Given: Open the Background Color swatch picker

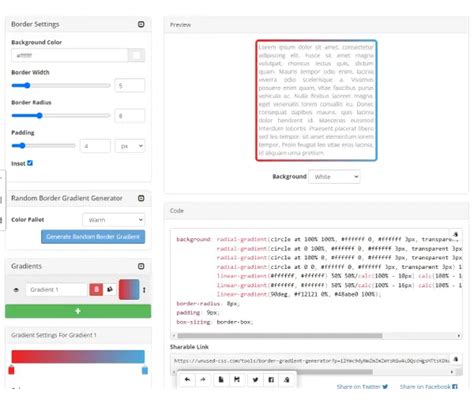Looking at the screenshot, I should [136, 55].
